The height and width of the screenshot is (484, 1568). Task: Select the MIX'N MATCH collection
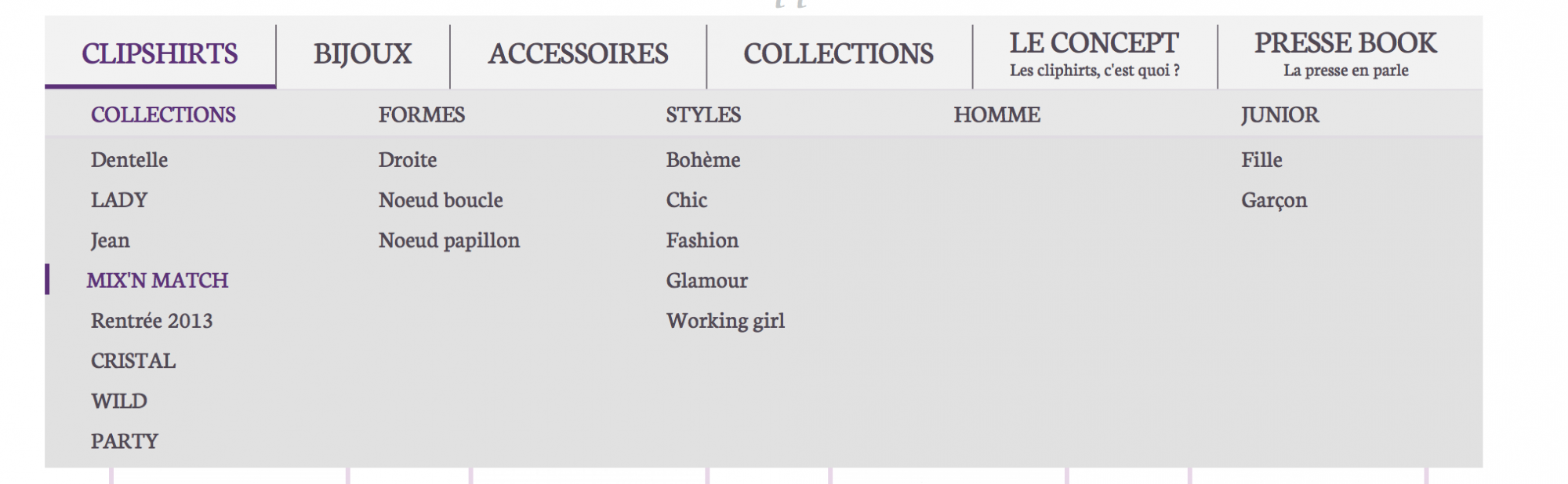point(158,281)
